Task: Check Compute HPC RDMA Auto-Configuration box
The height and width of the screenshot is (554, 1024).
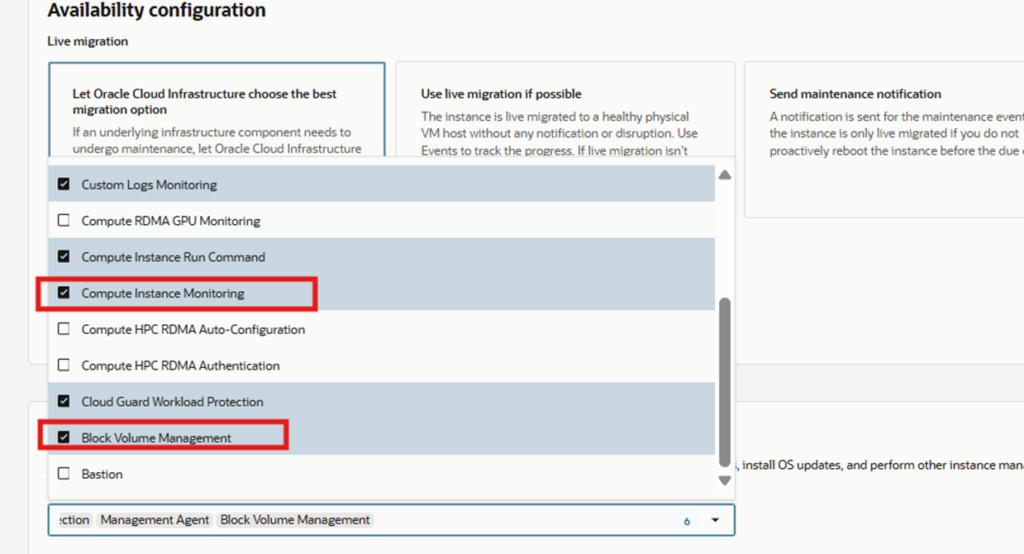Action: tap(64, 329)
